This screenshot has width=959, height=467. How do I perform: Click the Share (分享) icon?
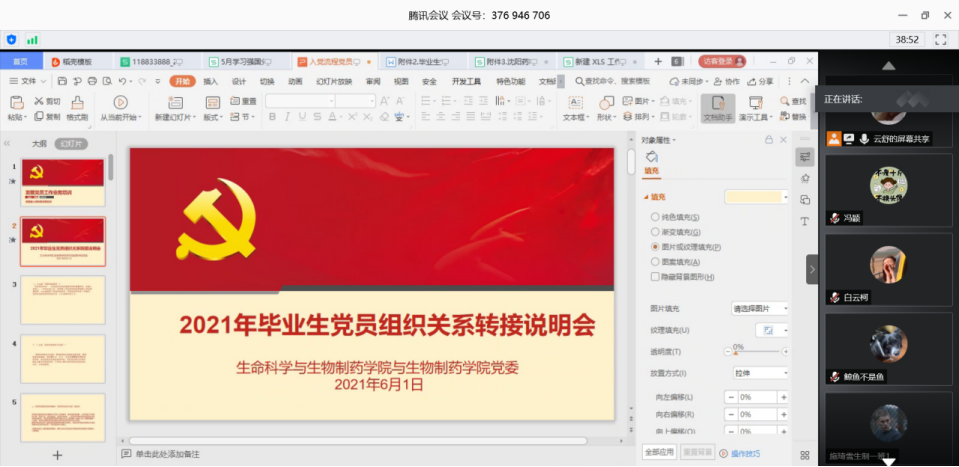point(753,81)
